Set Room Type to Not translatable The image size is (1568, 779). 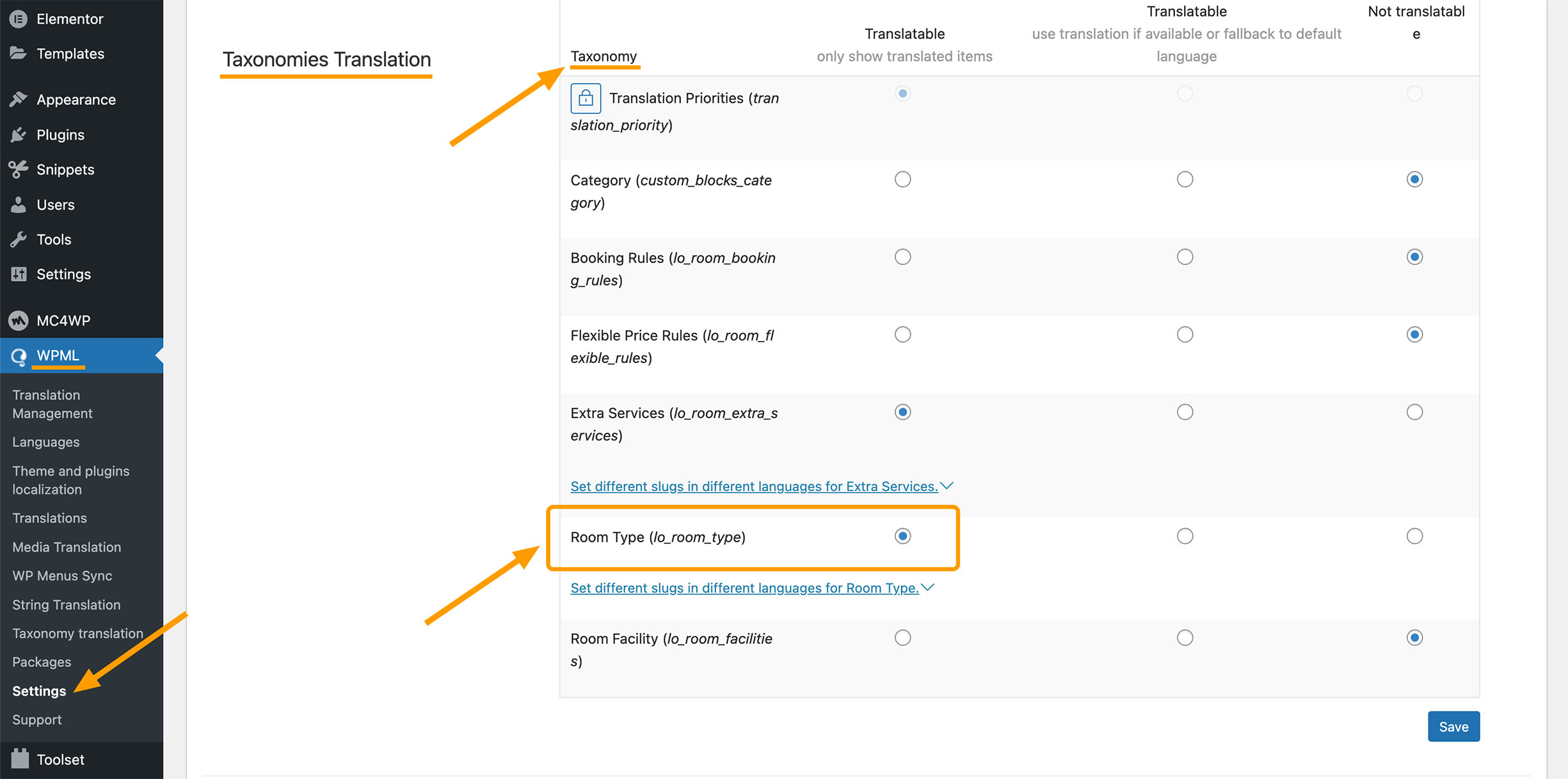click(x=1414, y=536)
